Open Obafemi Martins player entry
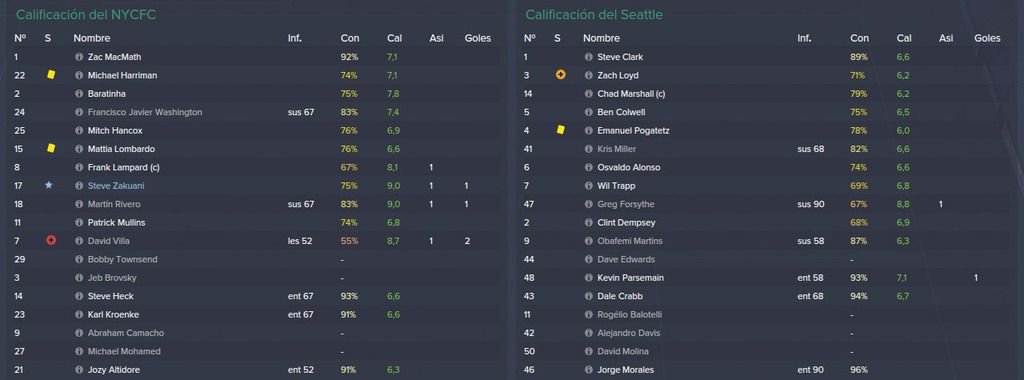Image resolution: width=1024 pixels, height=380 pixels. pyautogui.click(x=630, y=241)
